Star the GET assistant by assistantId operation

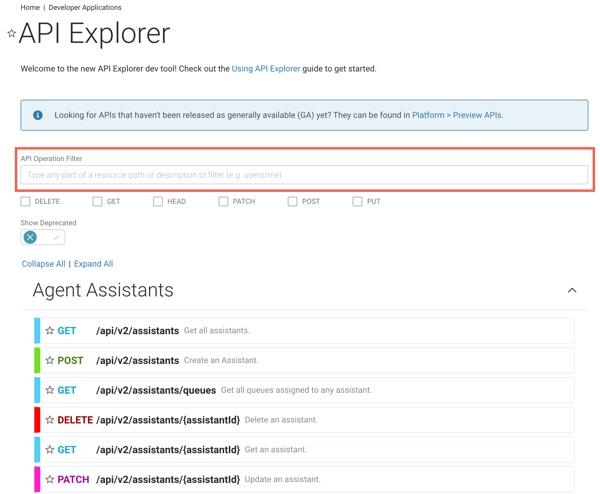[x=49, y=450]
